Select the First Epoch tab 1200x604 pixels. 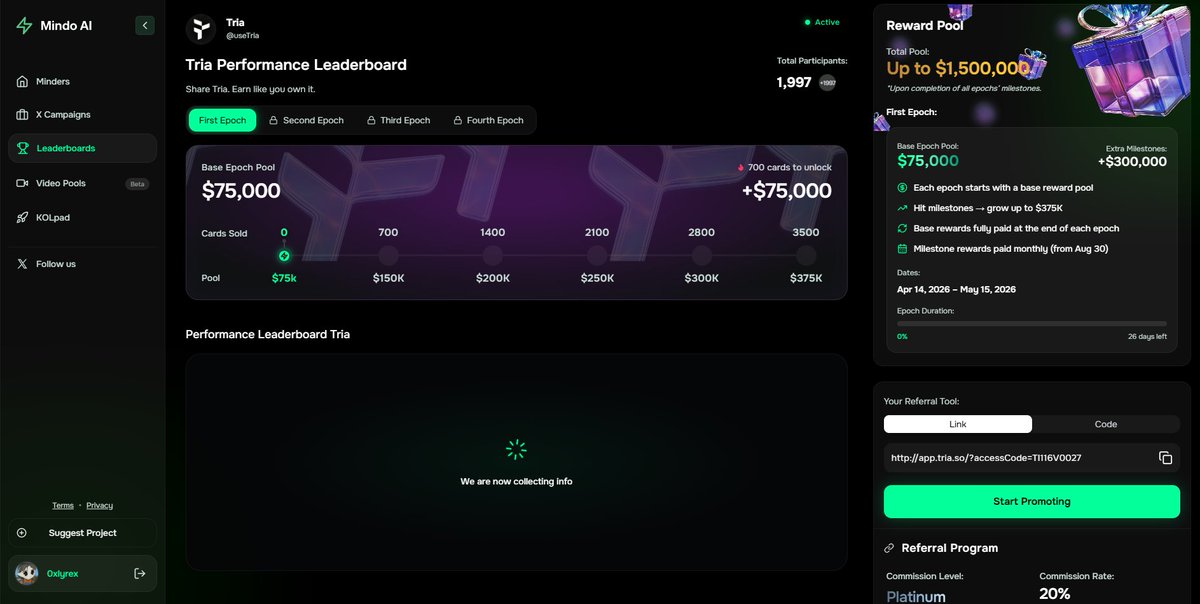(222, 120)
